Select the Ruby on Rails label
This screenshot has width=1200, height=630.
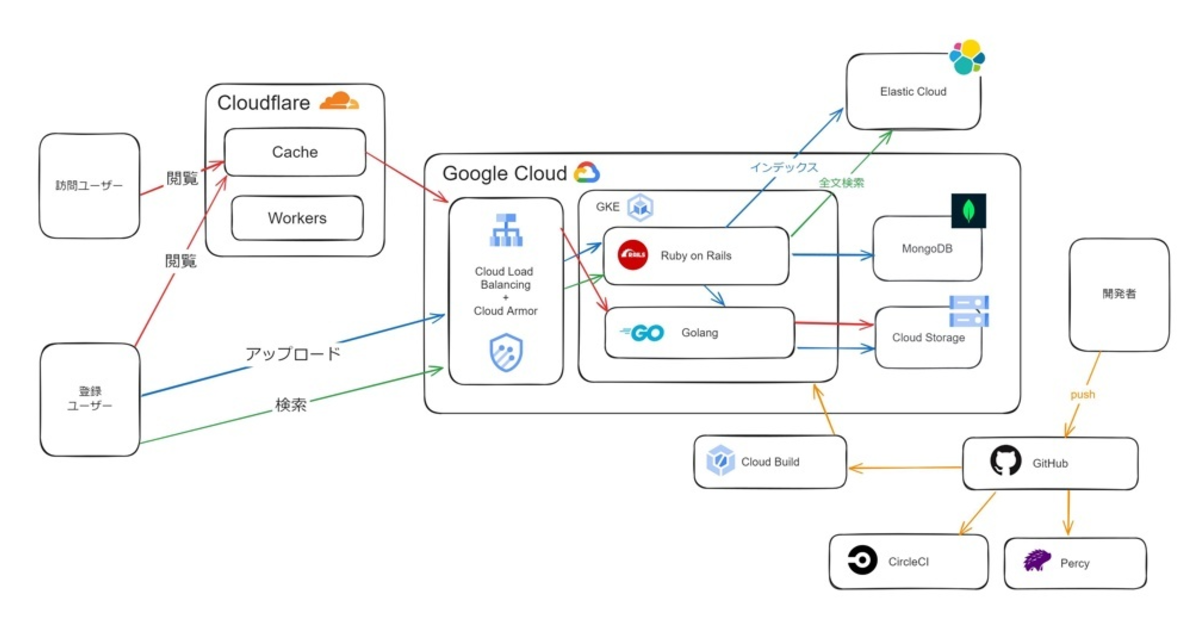coord(696,256)
